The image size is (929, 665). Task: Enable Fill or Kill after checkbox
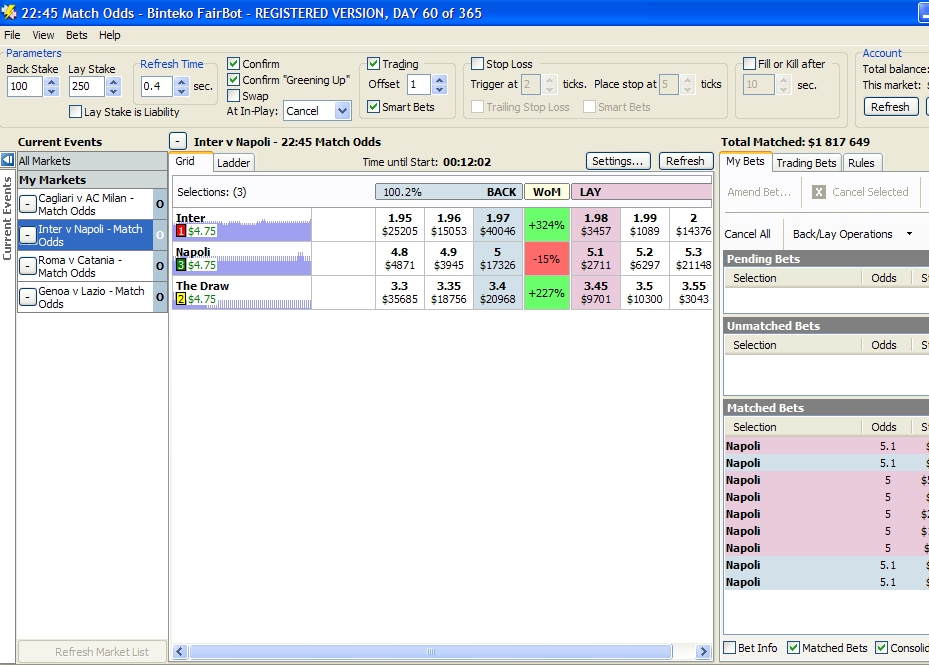pos(749,63)
